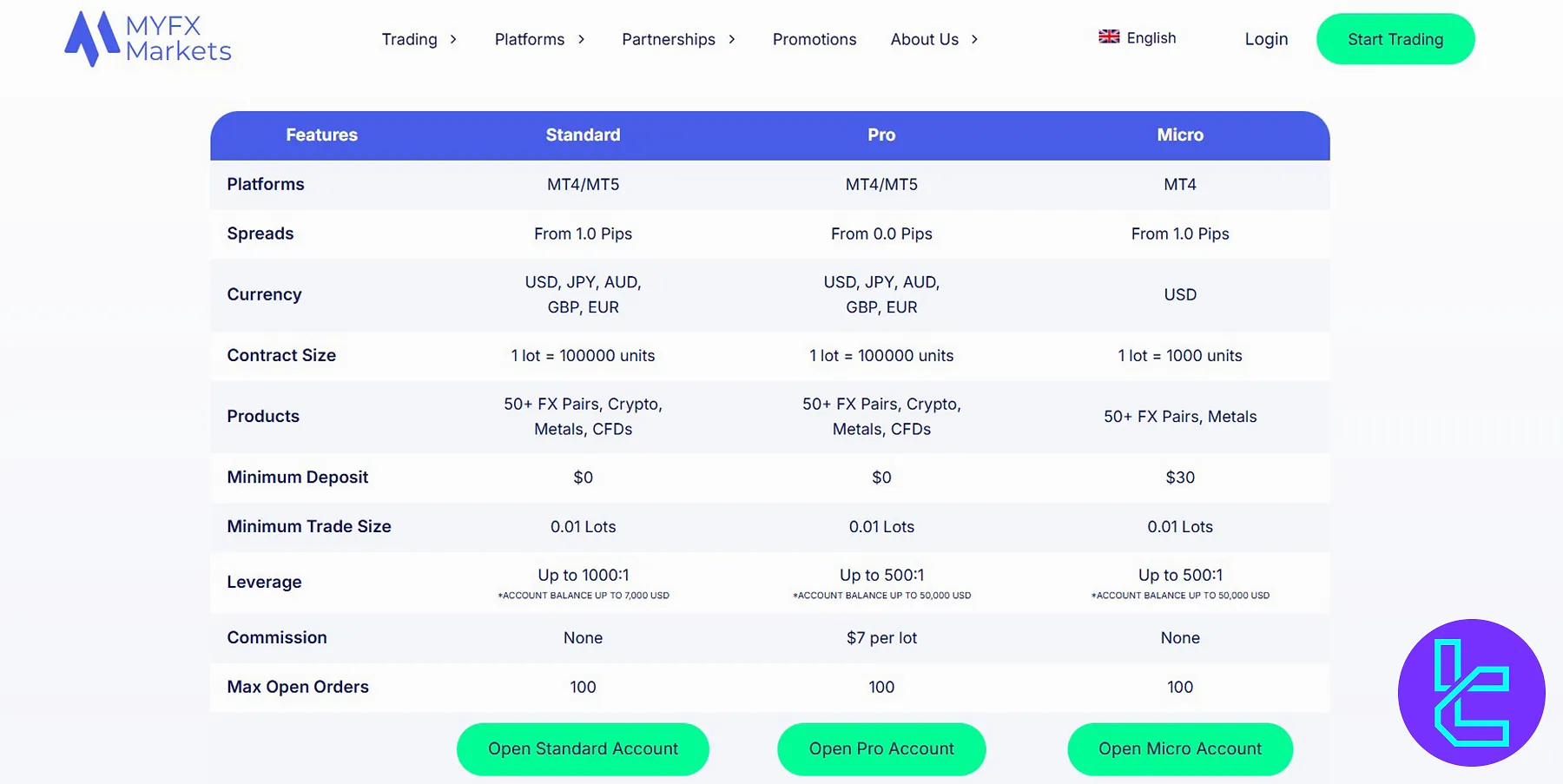Click Open Micro Account button
This screenshot has width=1563, height=784.
pyautogui.click(x=1180, y=749)
